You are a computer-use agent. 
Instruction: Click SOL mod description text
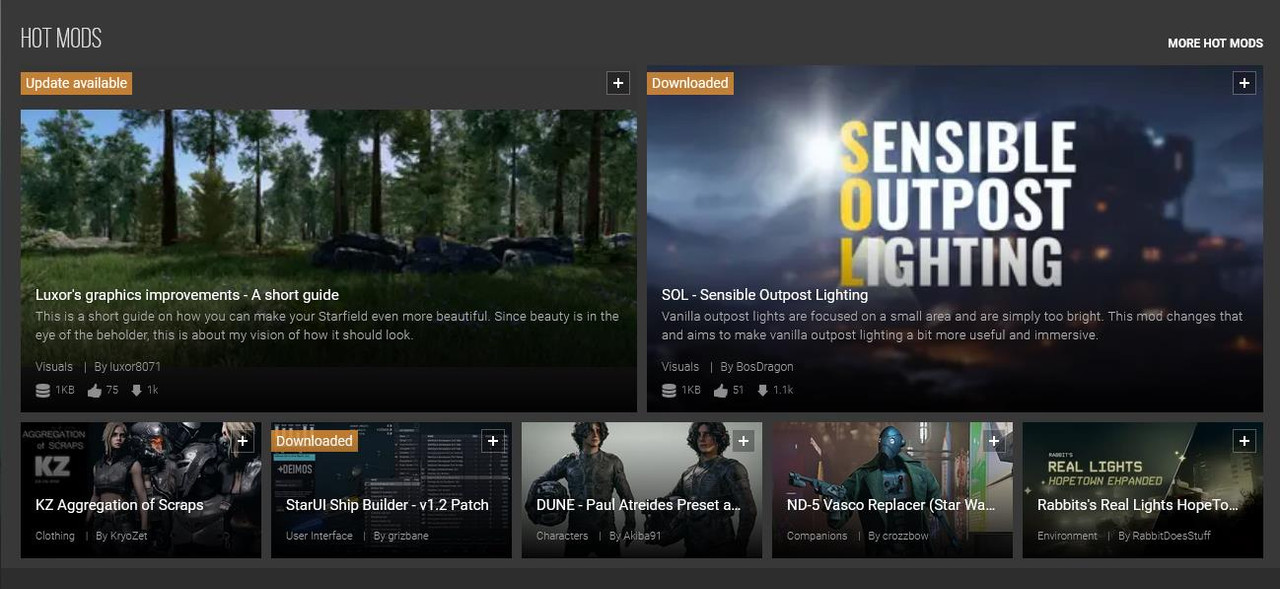click(x=952, y=326)
